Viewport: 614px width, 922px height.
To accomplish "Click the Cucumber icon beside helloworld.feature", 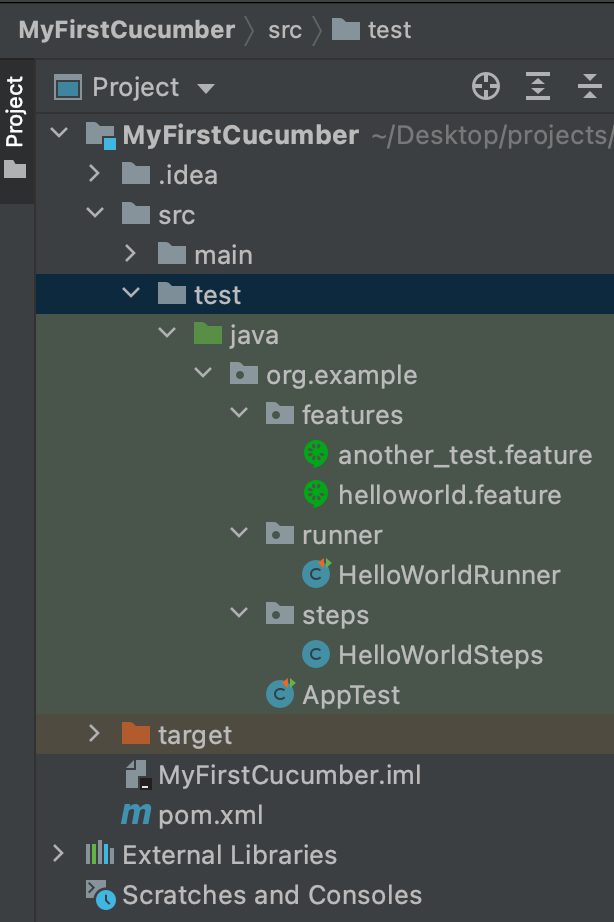I will click(315, 494).
